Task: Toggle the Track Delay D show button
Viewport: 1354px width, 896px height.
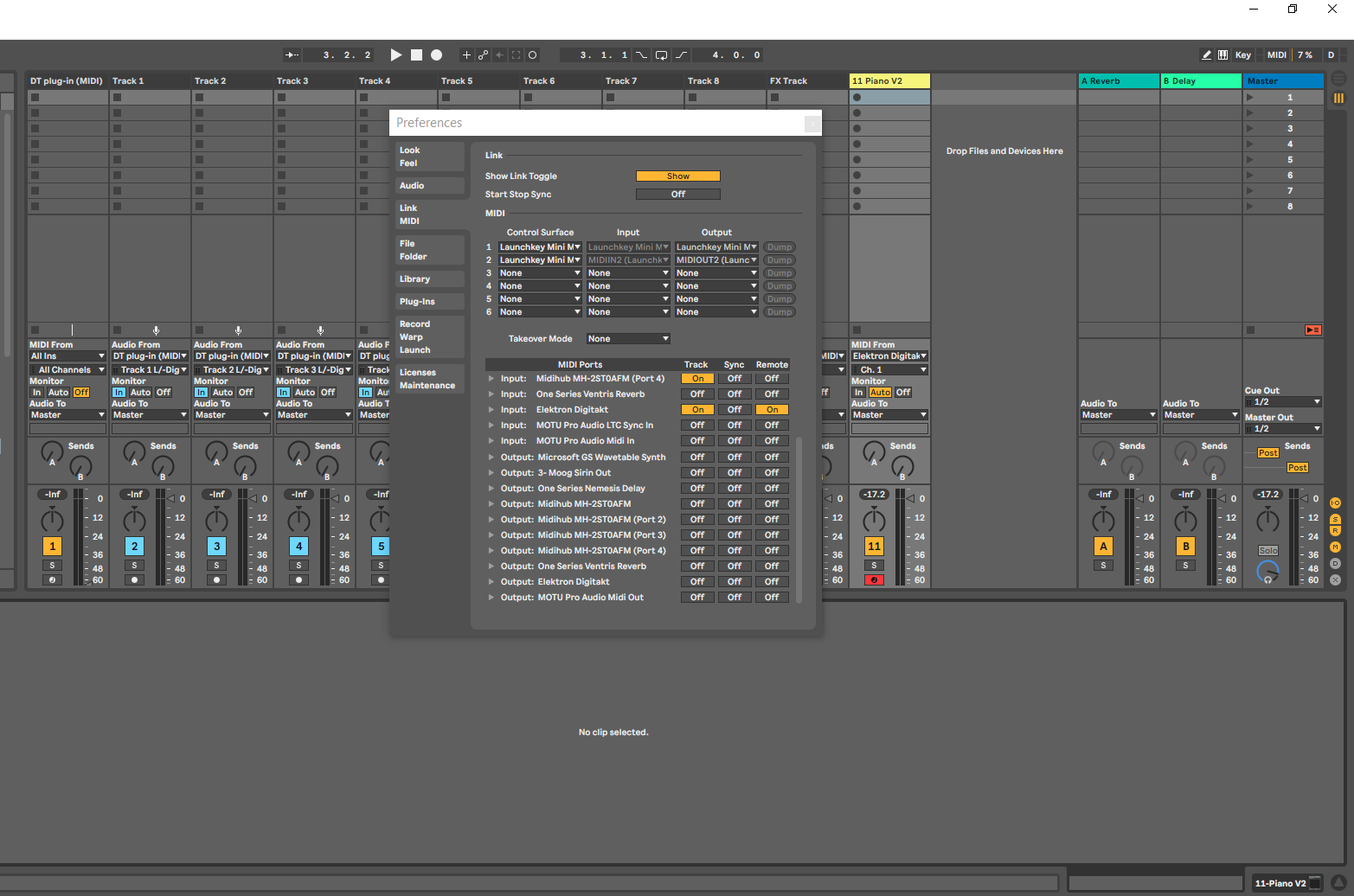Action: (x=1336, y=563)
